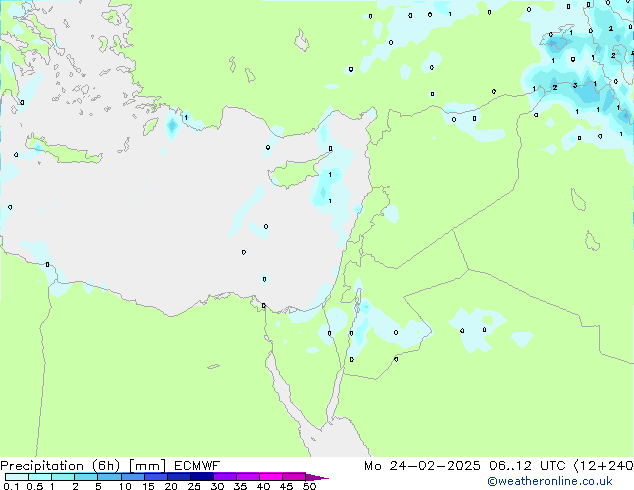Select the 10–15 mm blue legend swatch
Image resolution: width=634 pixels, height=490 pixels.
[132, 477]
